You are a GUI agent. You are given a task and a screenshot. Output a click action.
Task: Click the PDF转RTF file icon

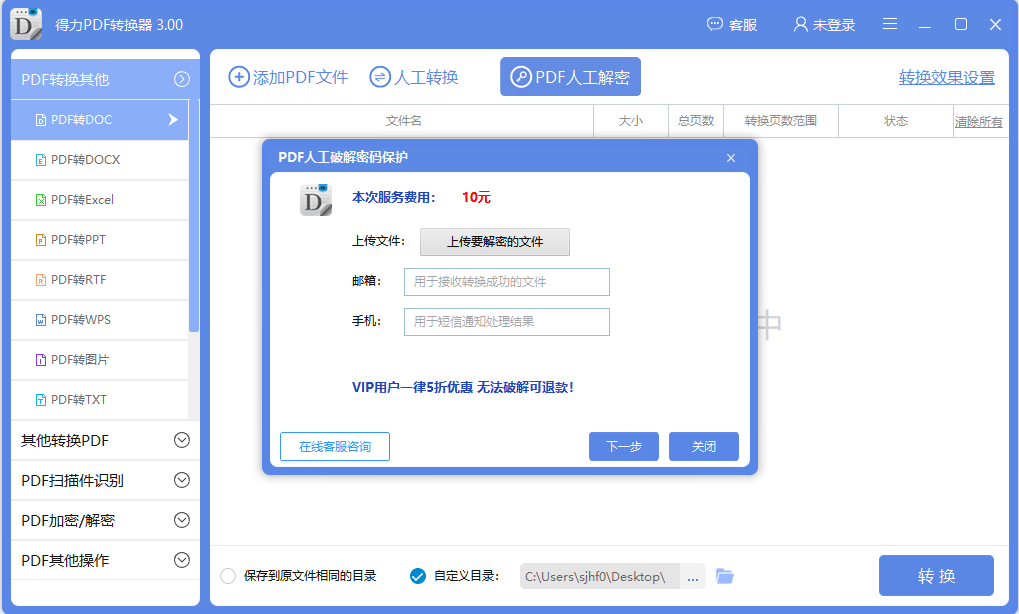(40, 280)
